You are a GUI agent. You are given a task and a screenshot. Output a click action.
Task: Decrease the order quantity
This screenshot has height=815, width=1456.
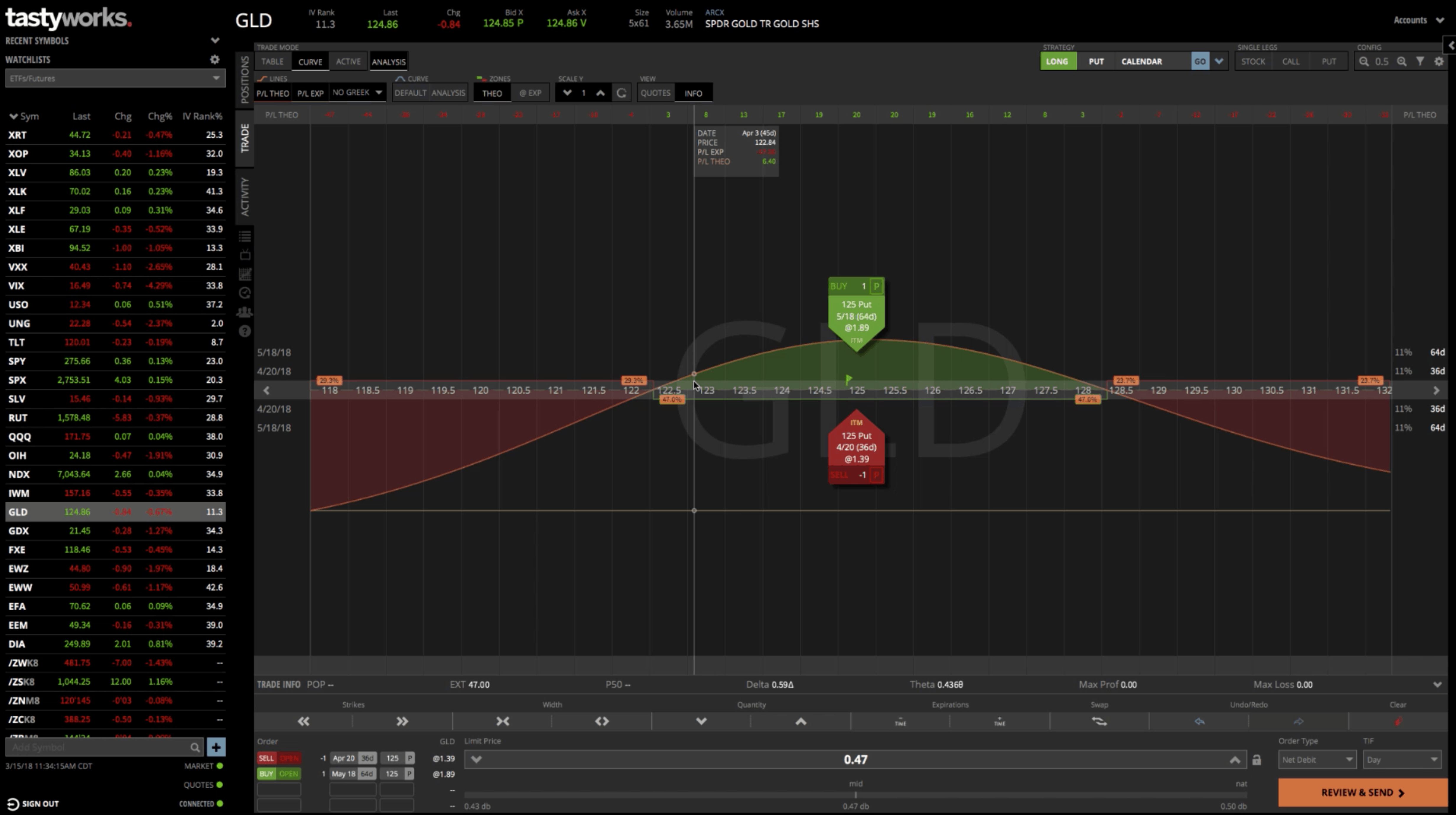click(x=702, y=721)
